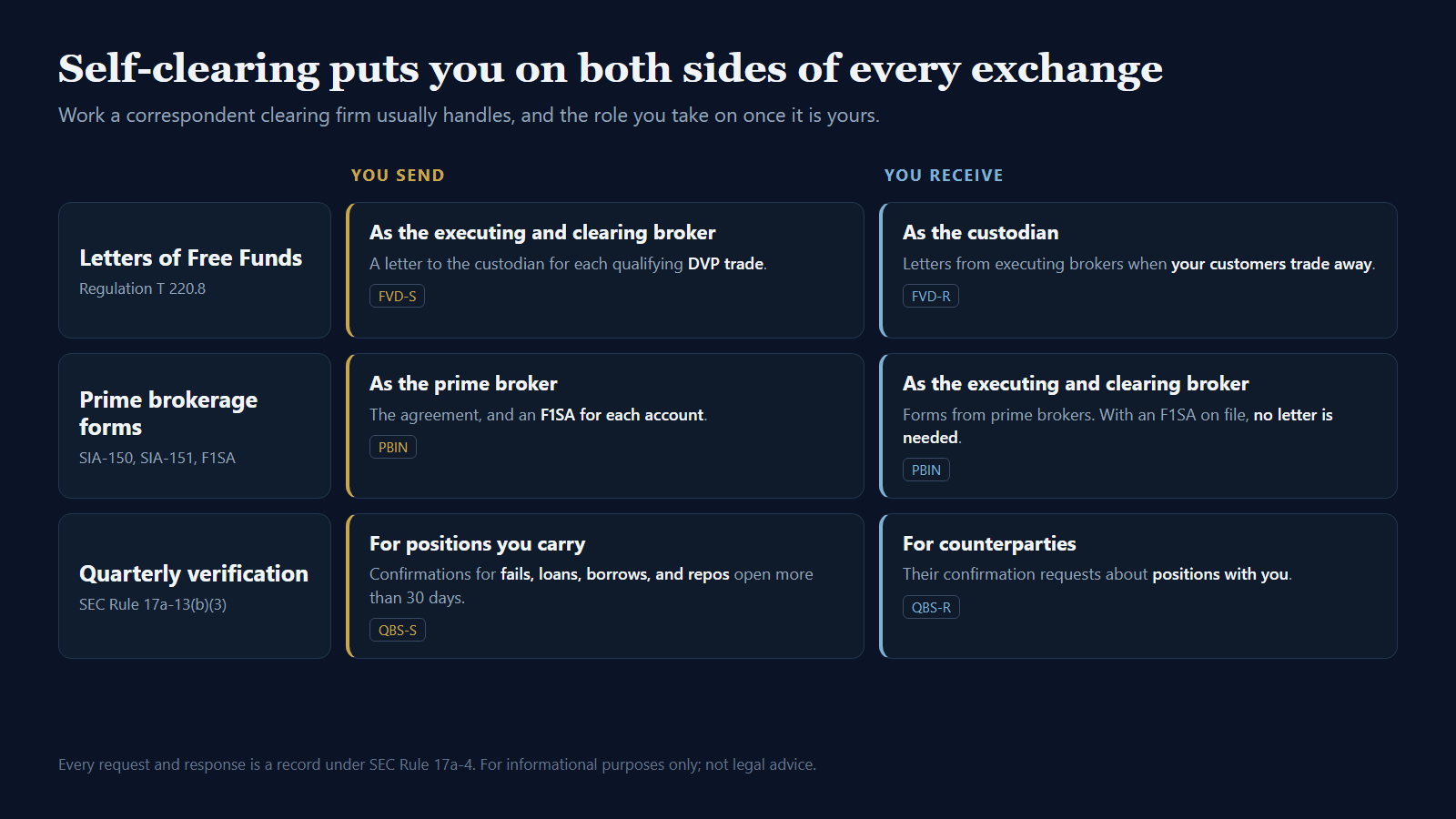The width and height of the screenshot is (1456, 819).
Task: Select the blue PBIN tag under executing broker
Action: click(x=925, y=470)
